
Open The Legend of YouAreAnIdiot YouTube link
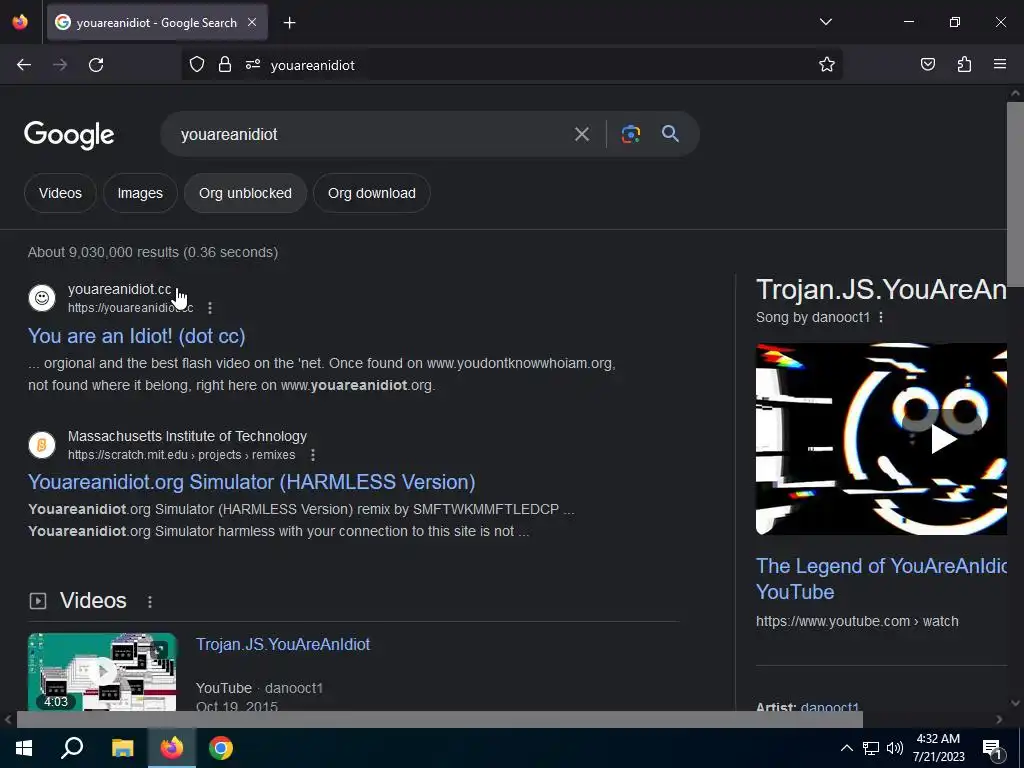pos(881,579)
